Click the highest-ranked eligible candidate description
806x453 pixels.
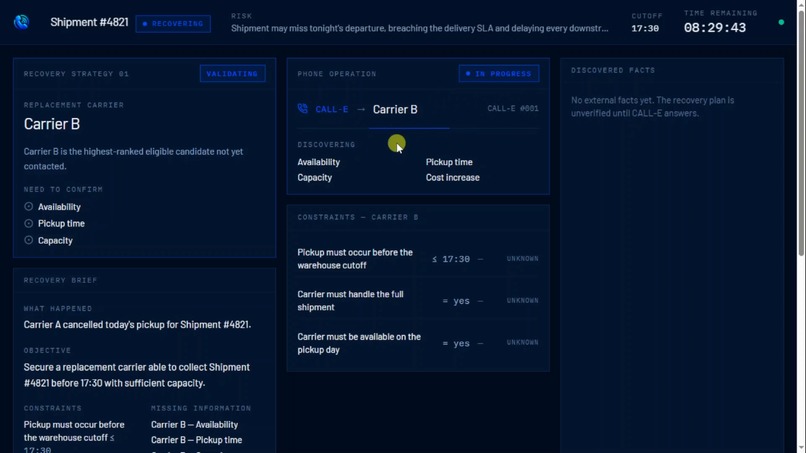click(134, 159)
